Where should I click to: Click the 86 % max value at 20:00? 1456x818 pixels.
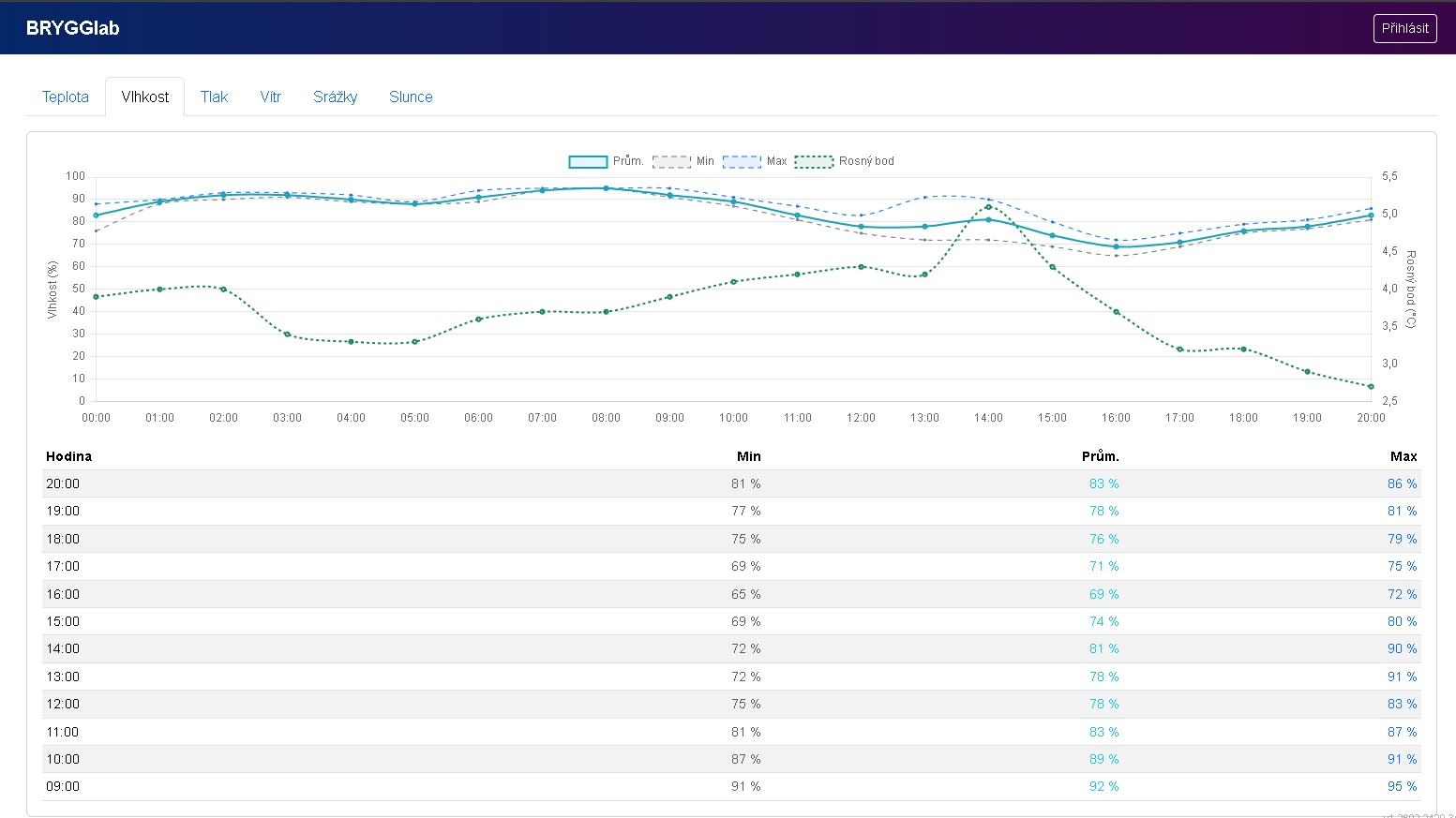[x=1403, y=483]
